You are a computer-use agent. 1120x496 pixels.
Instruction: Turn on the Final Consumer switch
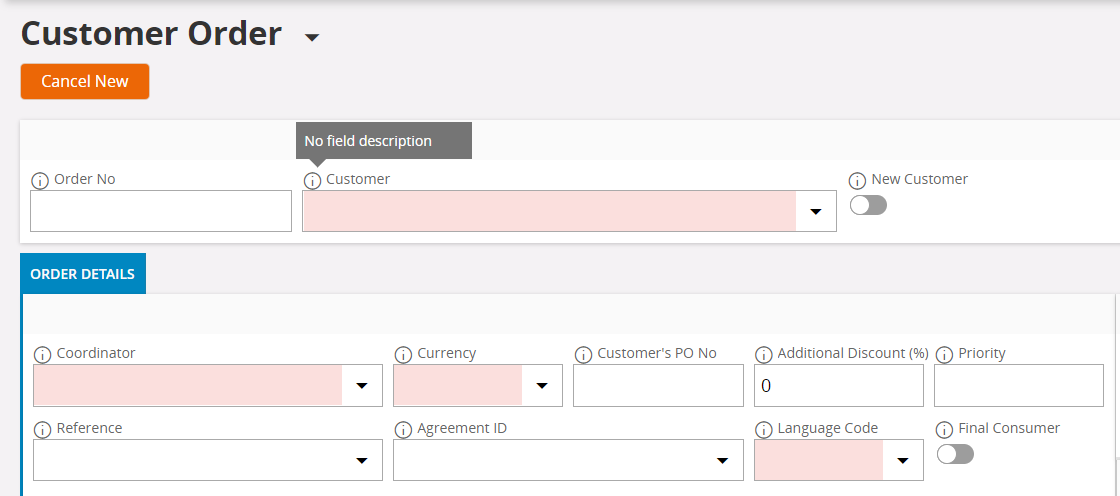click(955, 454)
